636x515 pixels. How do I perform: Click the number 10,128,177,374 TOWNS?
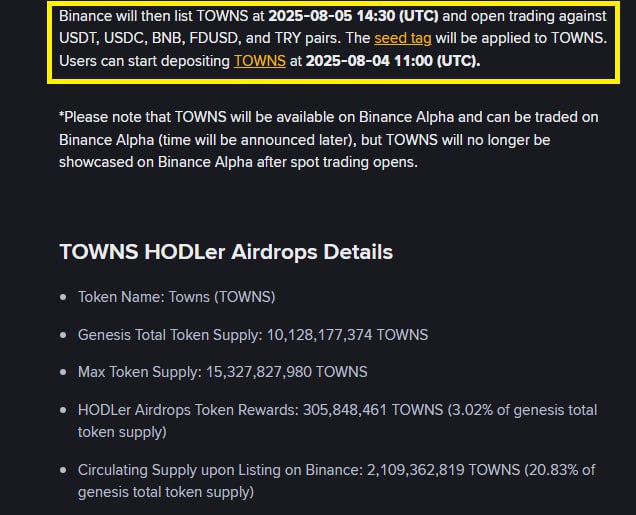(x=347, y=335)
